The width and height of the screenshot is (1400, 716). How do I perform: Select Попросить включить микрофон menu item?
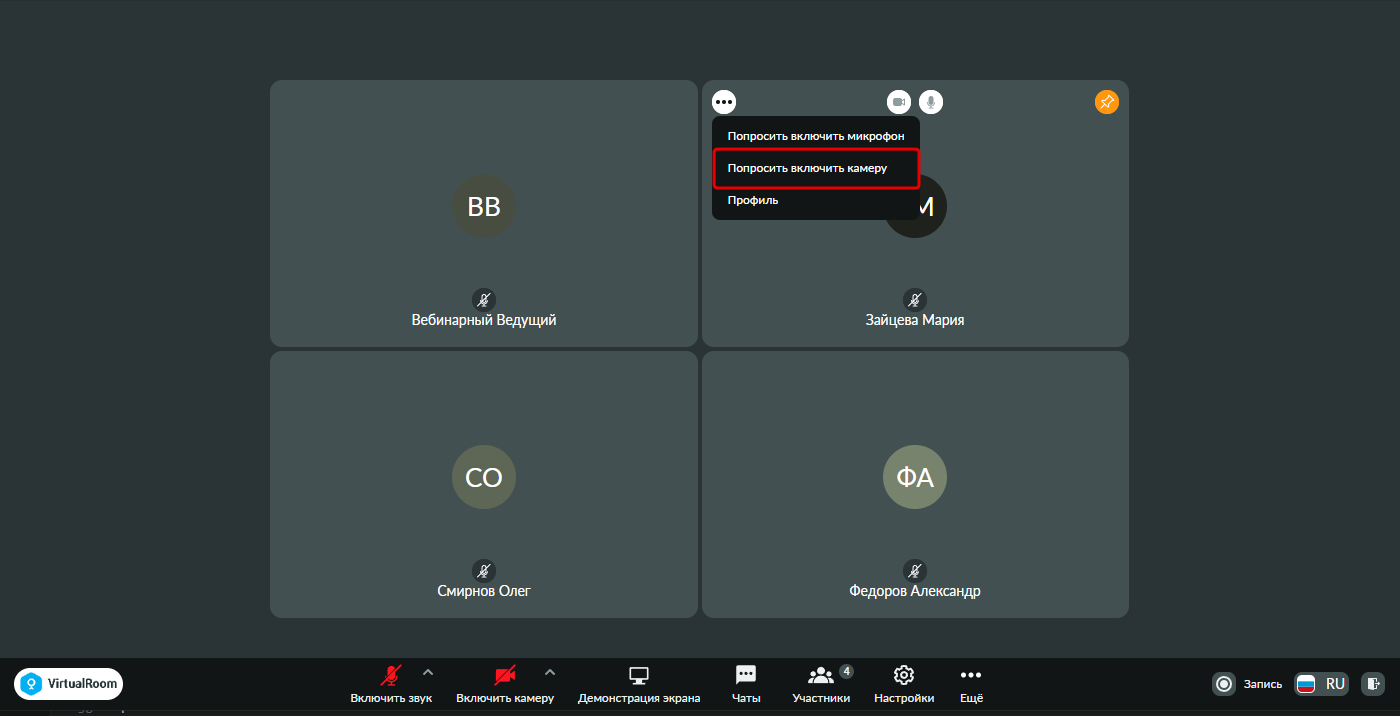point(816,136)
